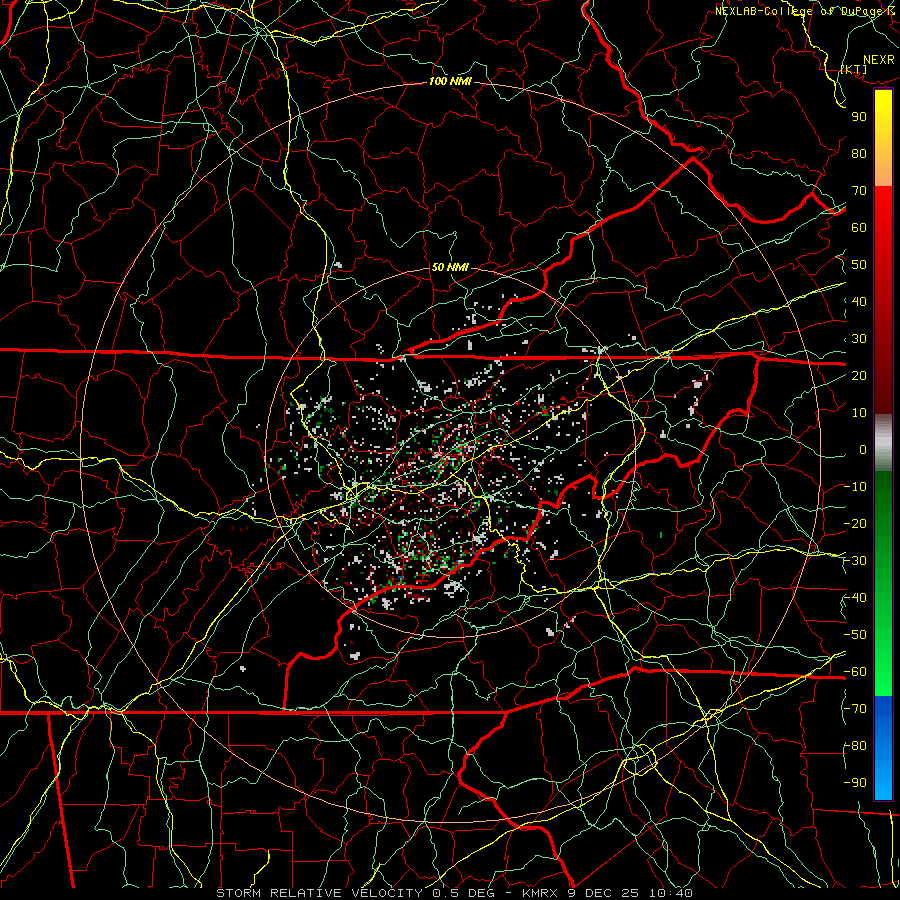Pick the gray zero-velocity segment of color bar
The height and width of the screenshot is (900, 900).
[x=883, y=442]
